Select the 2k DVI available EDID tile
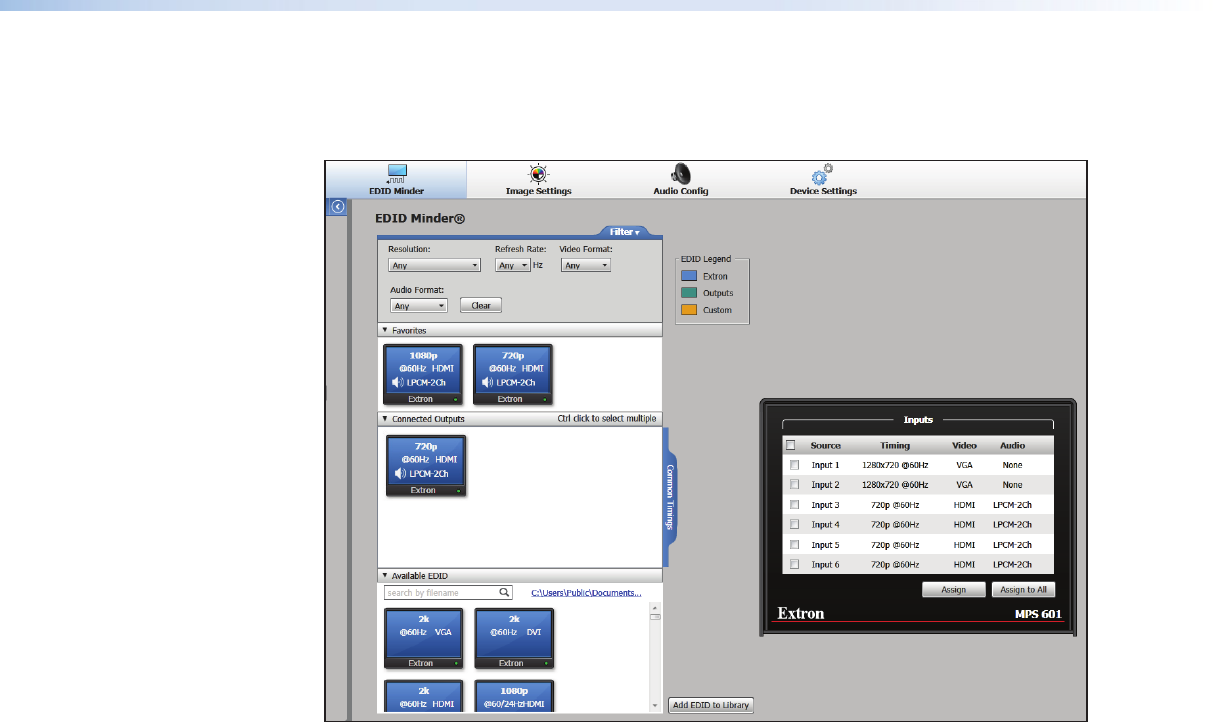The height and width of the screenshot is (722, 1224). [x=513, y=638]
